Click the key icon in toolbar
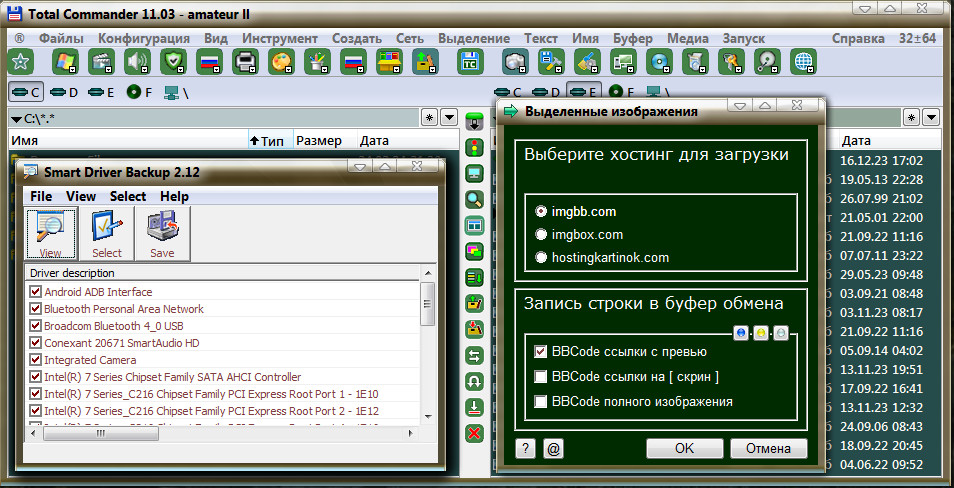The width and height of the screenshot is (954, 488). pyautogui.click(x=731, y=62)
